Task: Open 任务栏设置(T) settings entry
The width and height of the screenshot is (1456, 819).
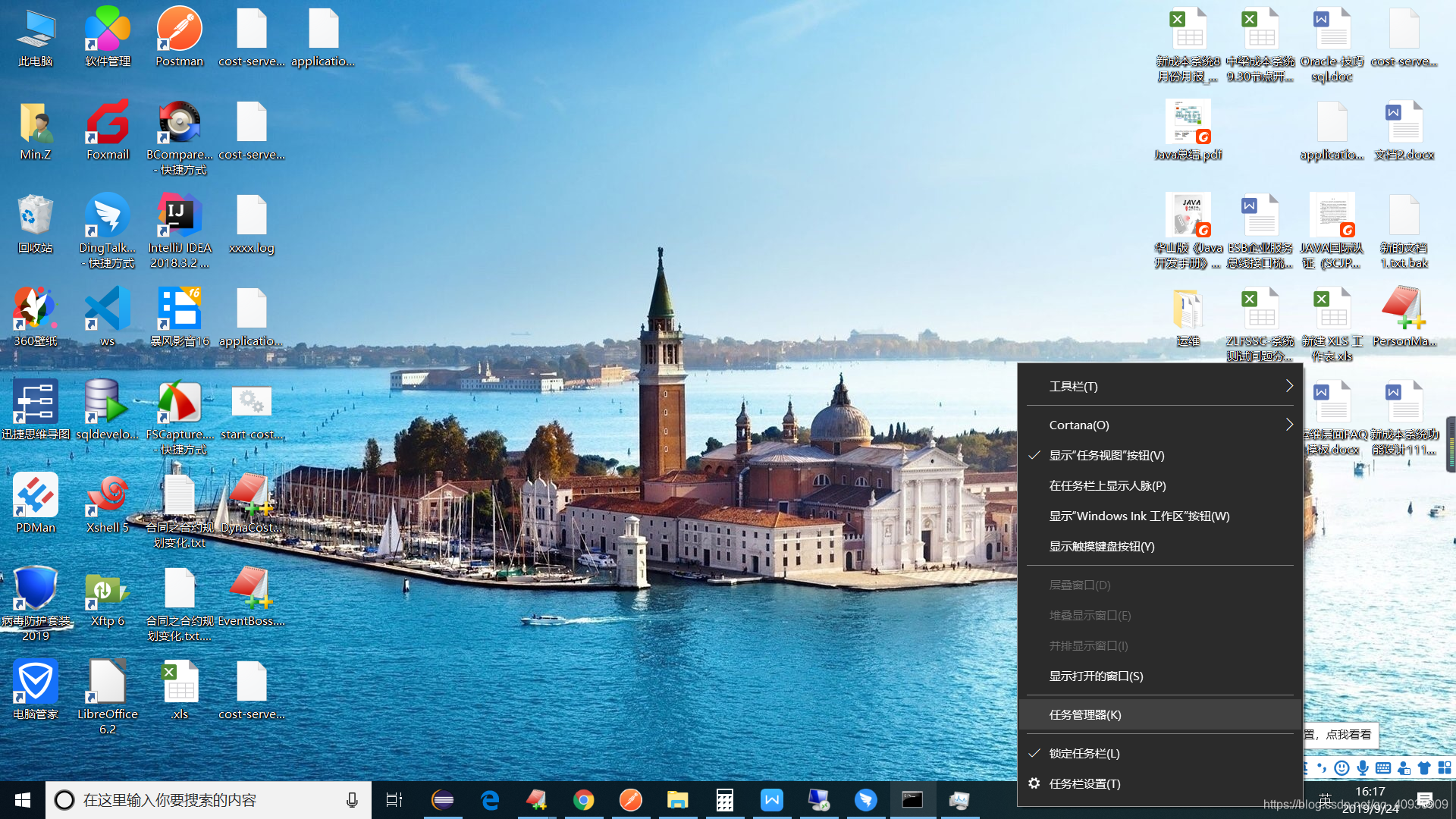Action: [1084, 783]
